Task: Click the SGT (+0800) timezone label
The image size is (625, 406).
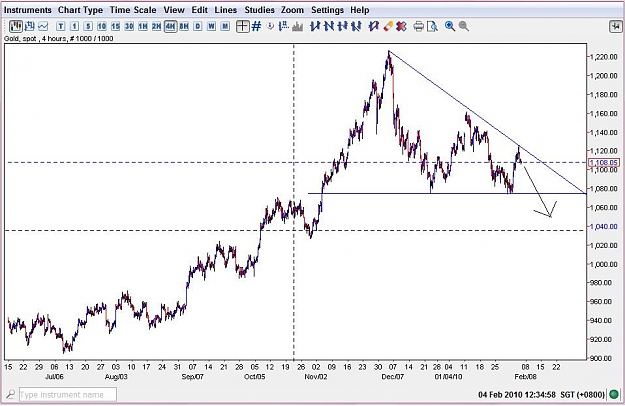Action: pyautogui.click(x=582, y=394)
